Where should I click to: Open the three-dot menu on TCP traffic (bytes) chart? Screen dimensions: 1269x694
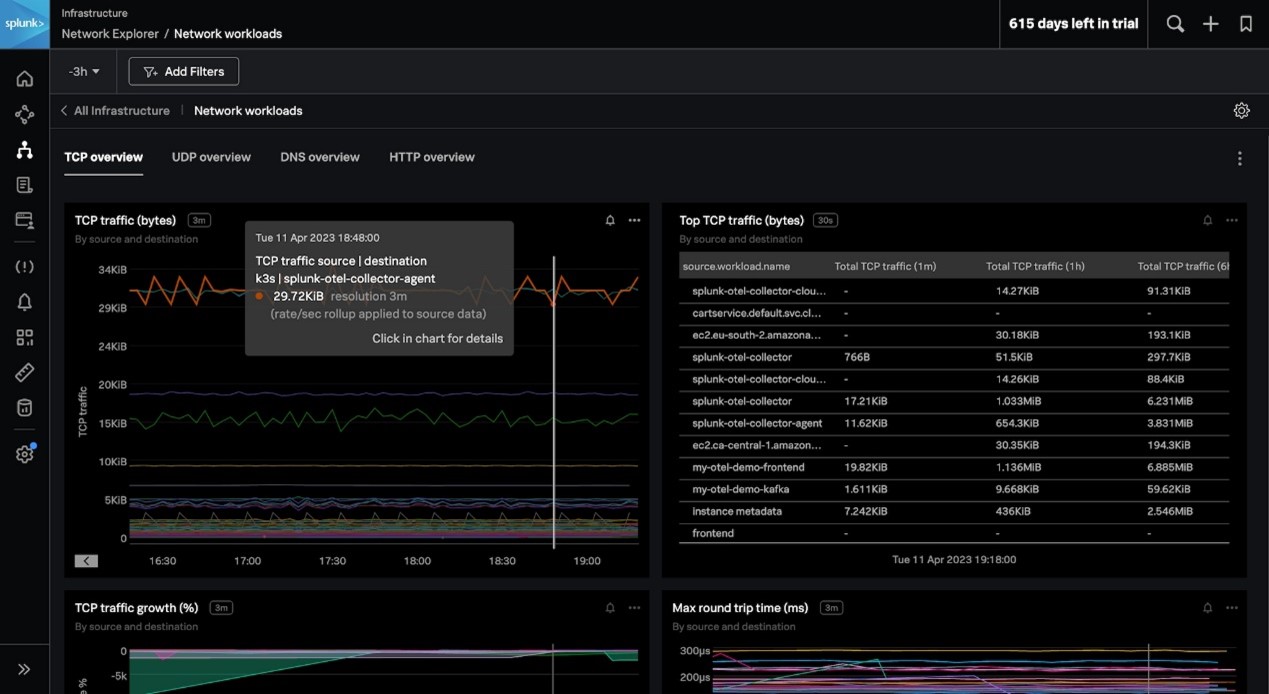coord(634,220)
